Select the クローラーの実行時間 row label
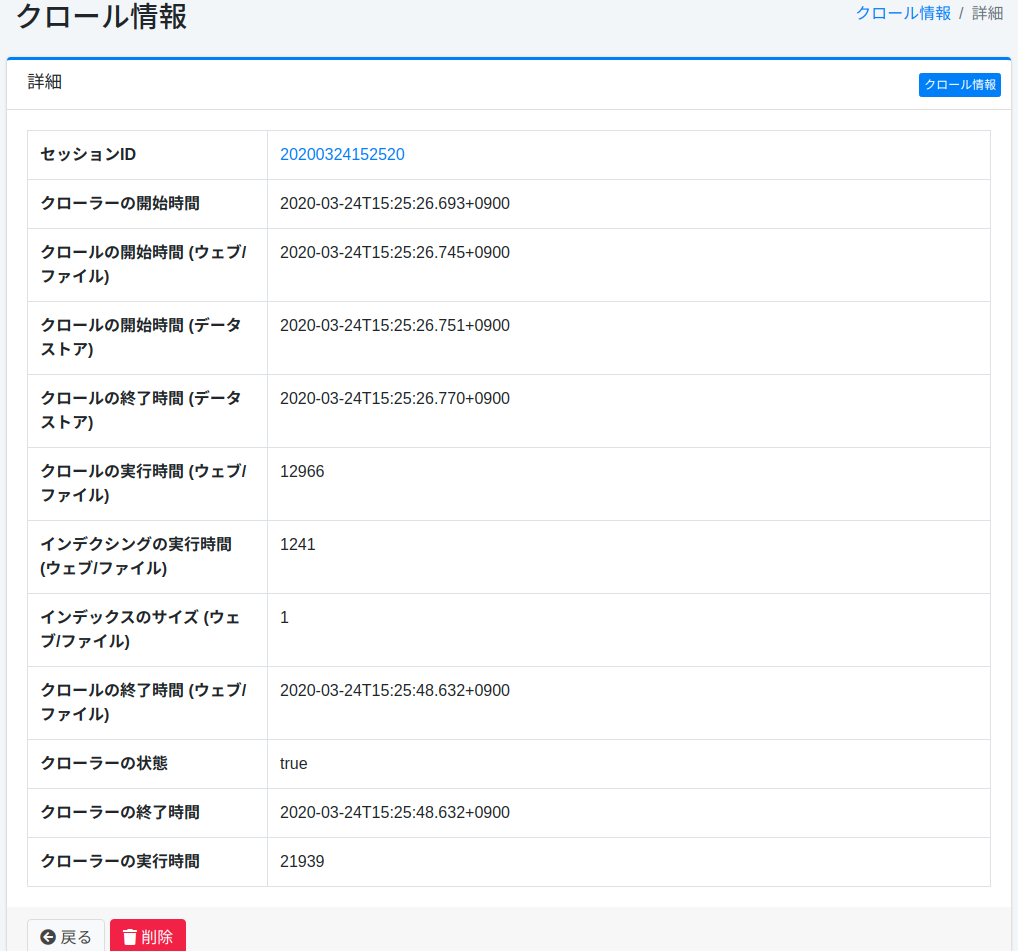This screenshot has width=1018, height=951. click(120, 861)
